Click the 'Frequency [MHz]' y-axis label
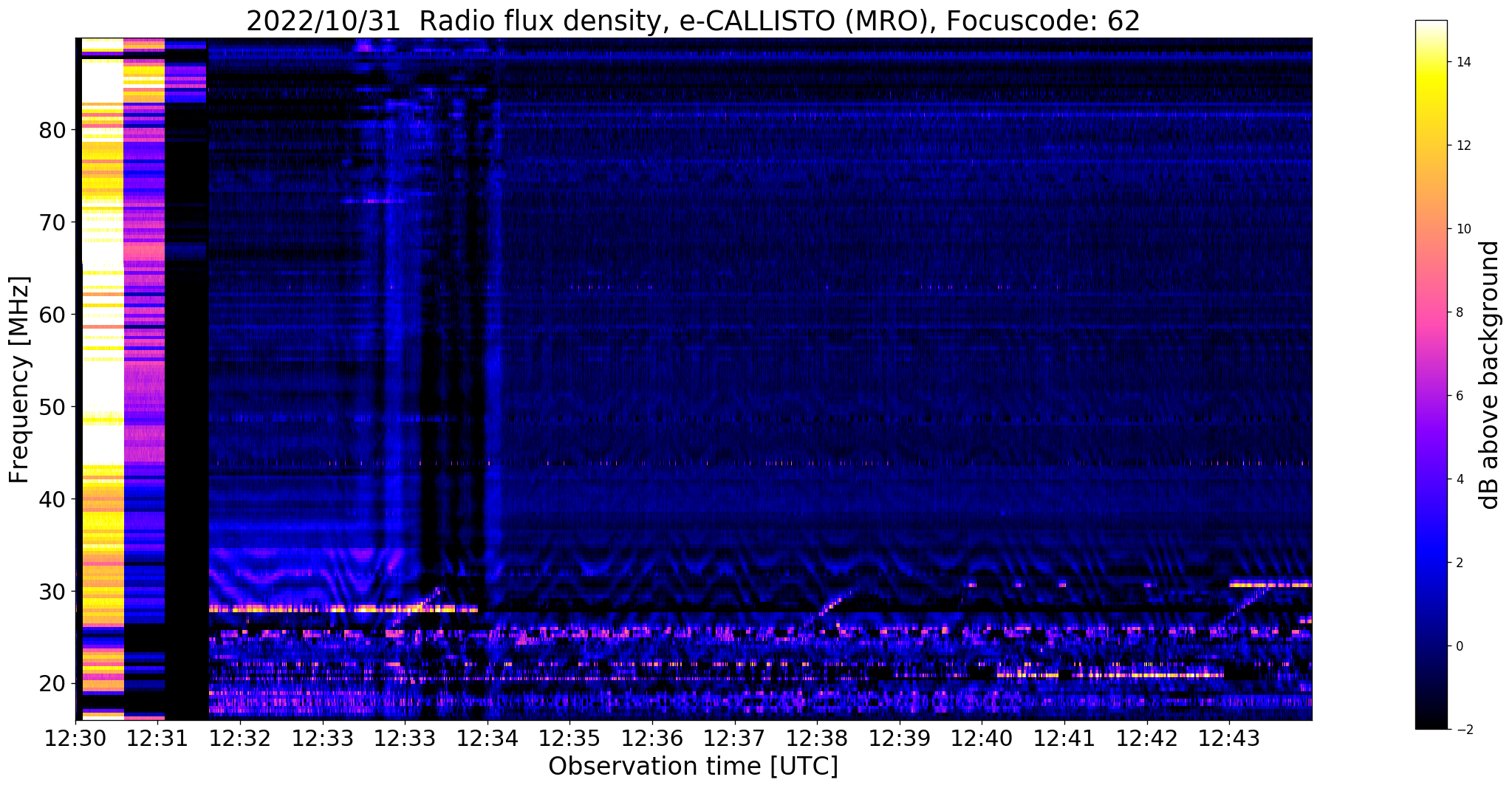The image size is (1512, 788). [x=20, y=380]
